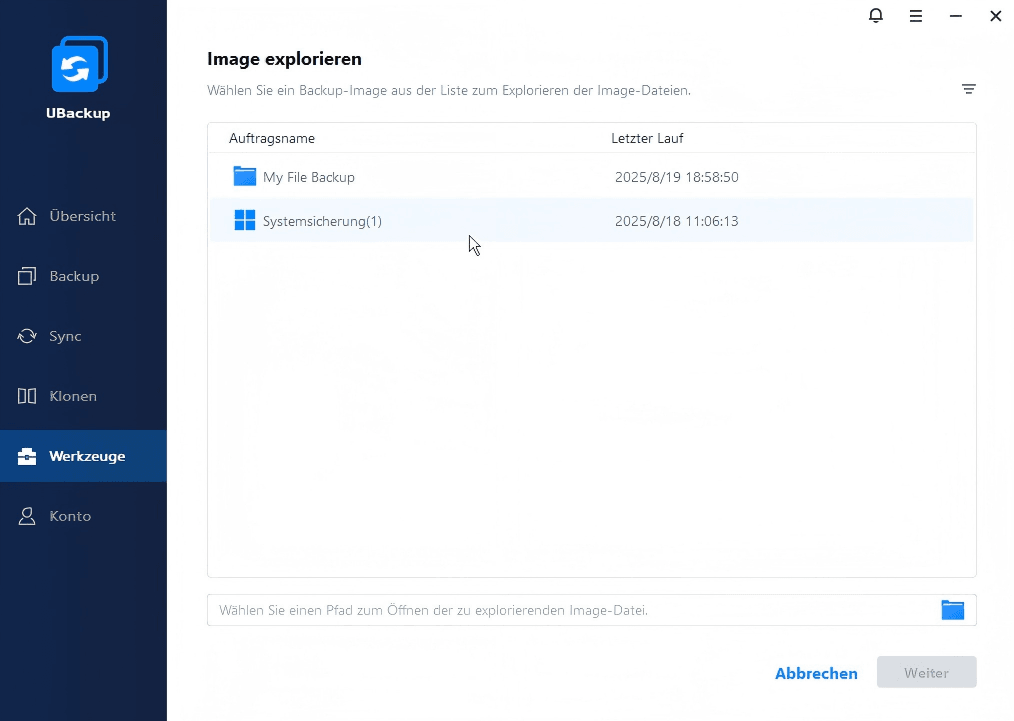Click the UBackup logo icon

click(x=79, y=65)
